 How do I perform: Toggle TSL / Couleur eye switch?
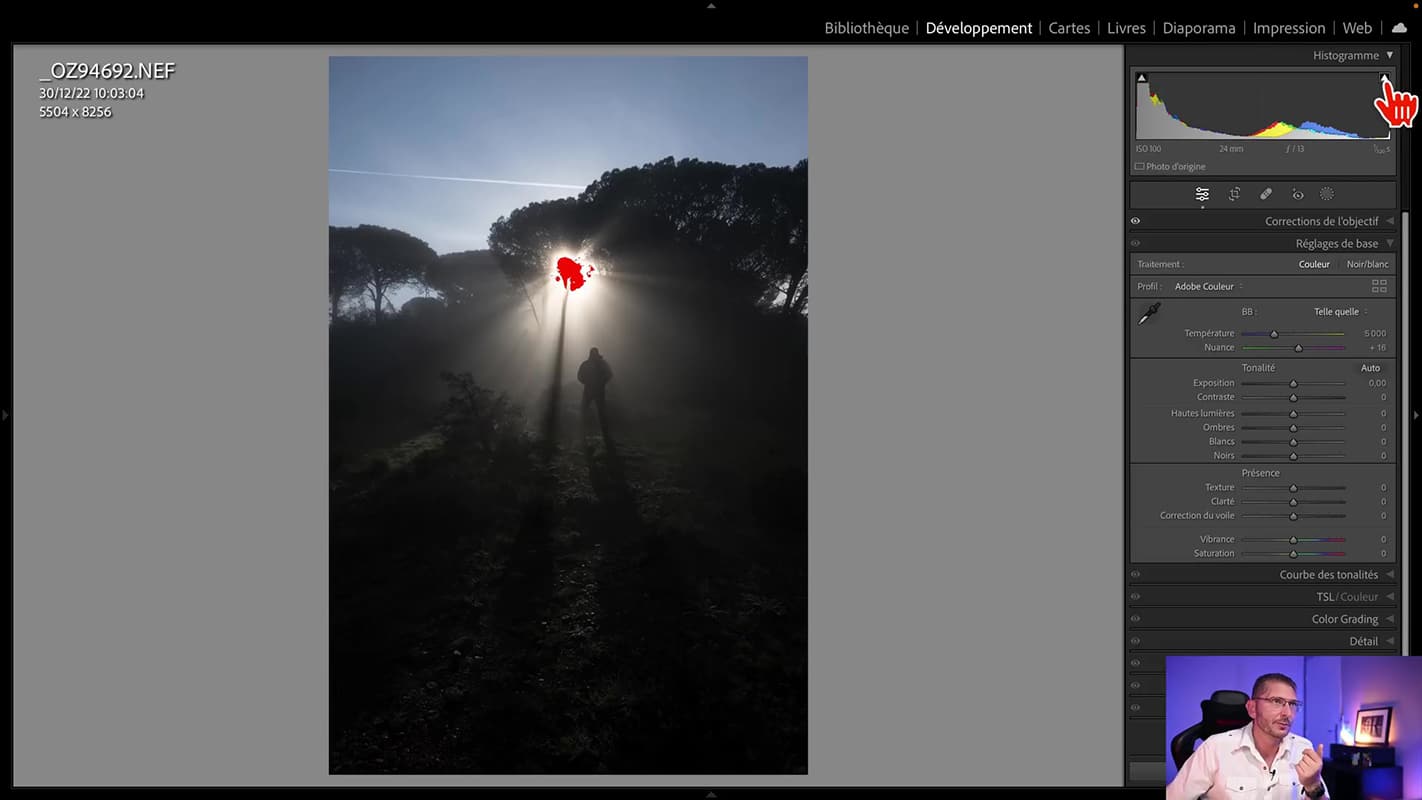tap(1135, 596)
